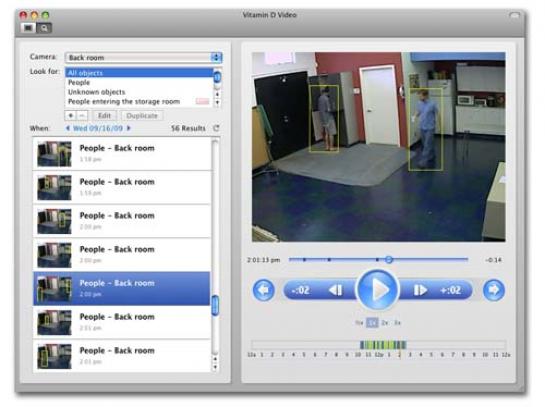
Task: Click the Edit rule button
Action: click(104, 115)
